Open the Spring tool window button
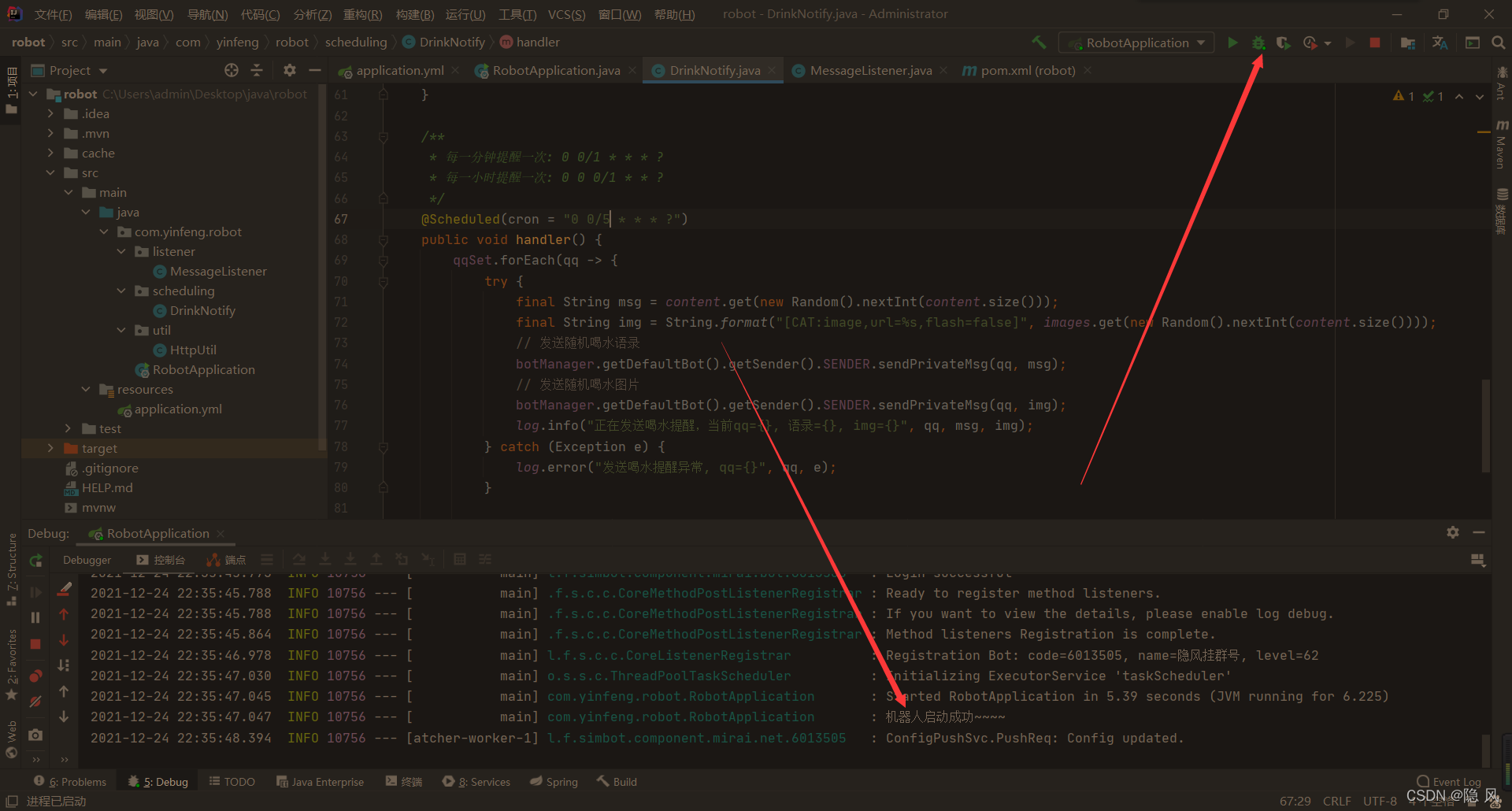This screenshot has height=811, width=1512. click(x=554, y=782)
